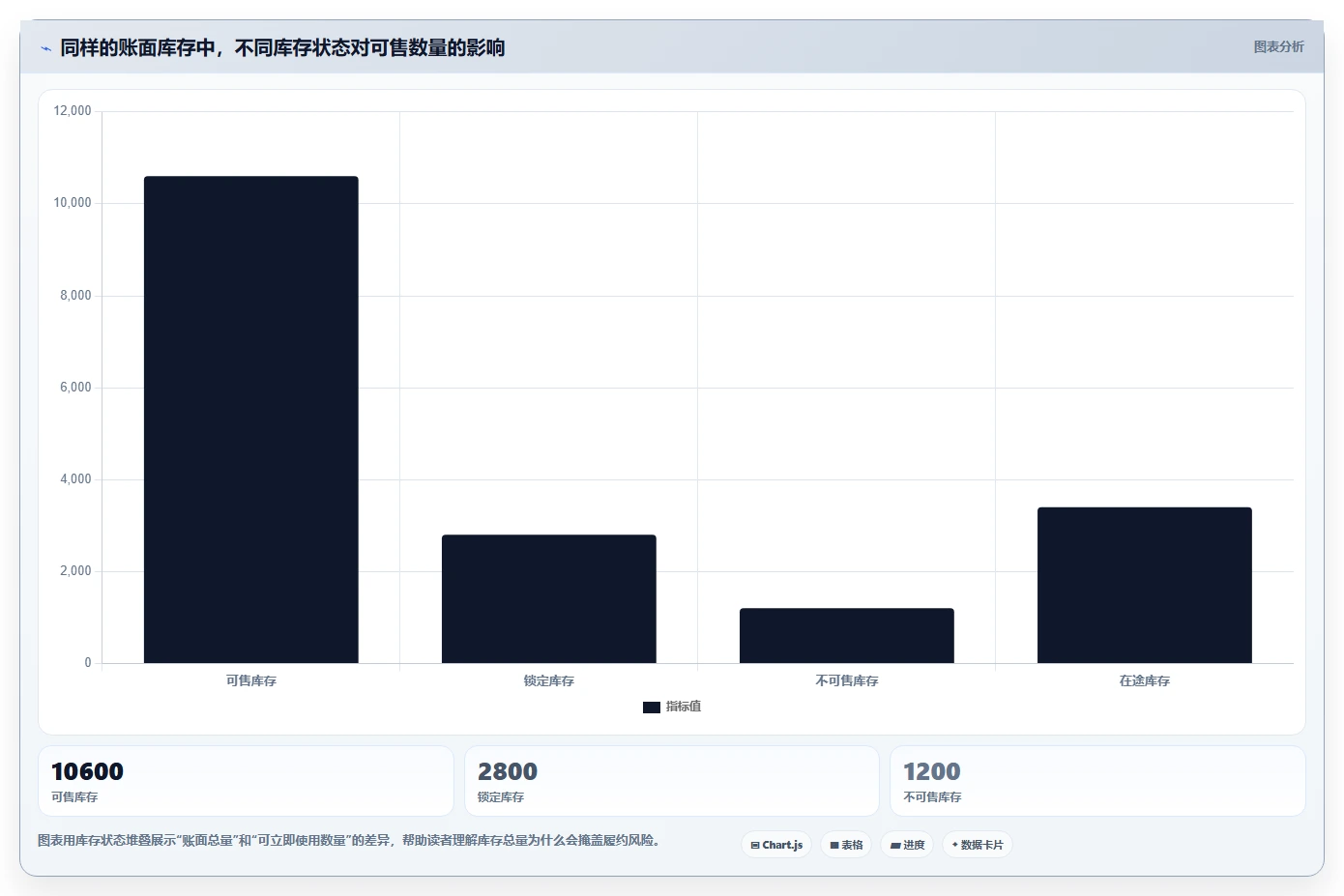The image size is (1344, 896).
Task: Select the 数据卡片 tag
Action: click(978, 845)
